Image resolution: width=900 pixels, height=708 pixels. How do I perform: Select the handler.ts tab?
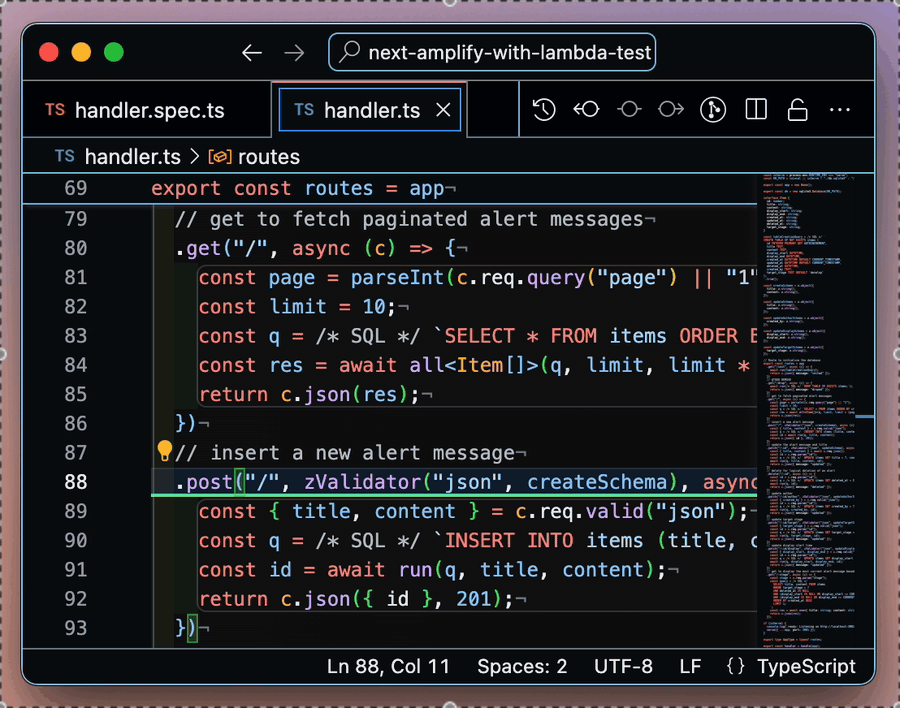coord(370,110)
